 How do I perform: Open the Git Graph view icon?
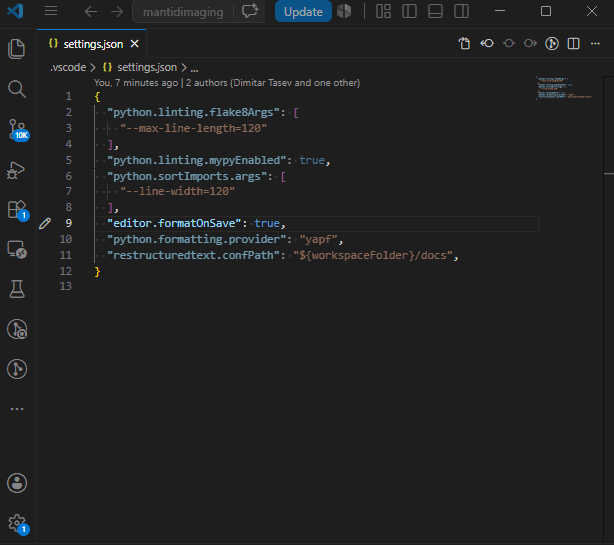[x=17, y=369]
